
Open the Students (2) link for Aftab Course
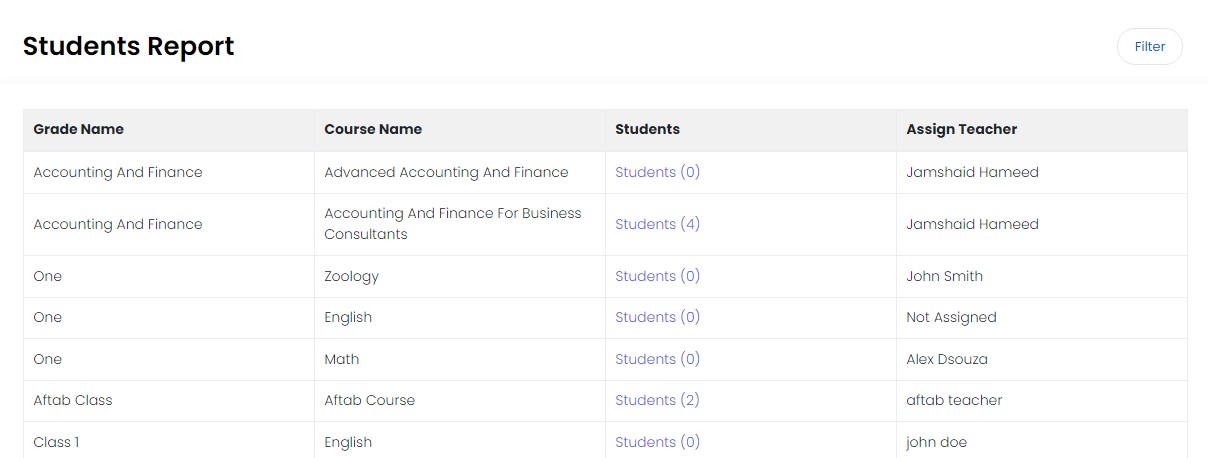657,400
